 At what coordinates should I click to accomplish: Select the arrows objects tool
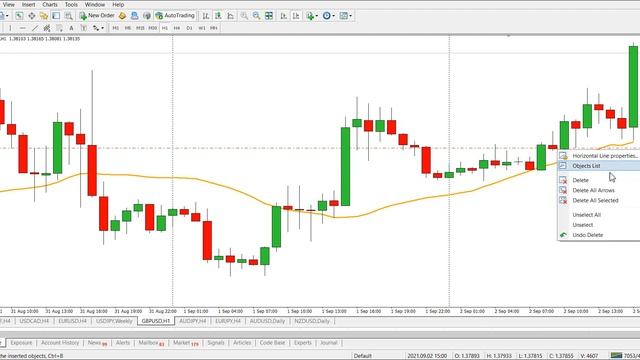click(96, 28)
